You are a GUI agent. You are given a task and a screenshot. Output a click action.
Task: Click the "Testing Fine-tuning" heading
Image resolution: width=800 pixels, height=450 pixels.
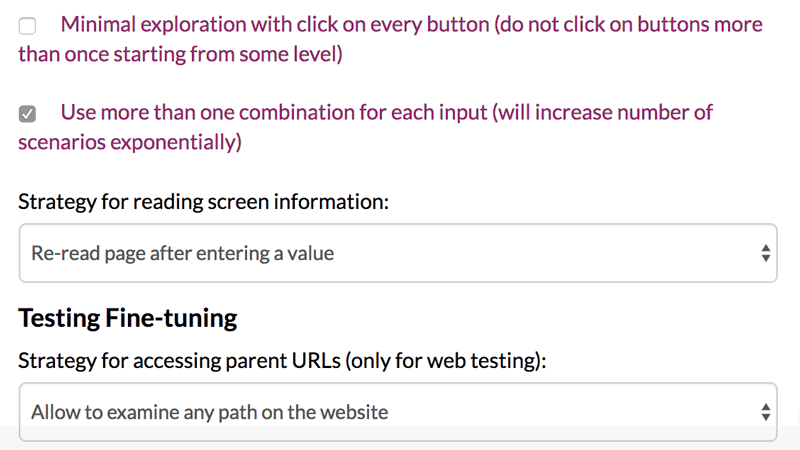tap(127, 319)
